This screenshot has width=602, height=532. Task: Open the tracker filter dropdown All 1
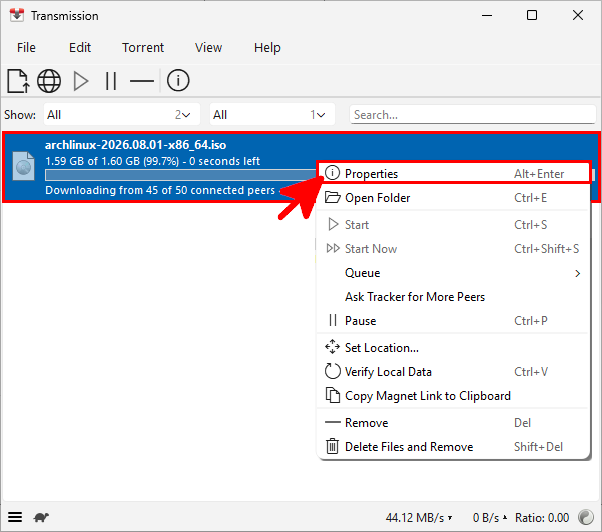[272, 114]
